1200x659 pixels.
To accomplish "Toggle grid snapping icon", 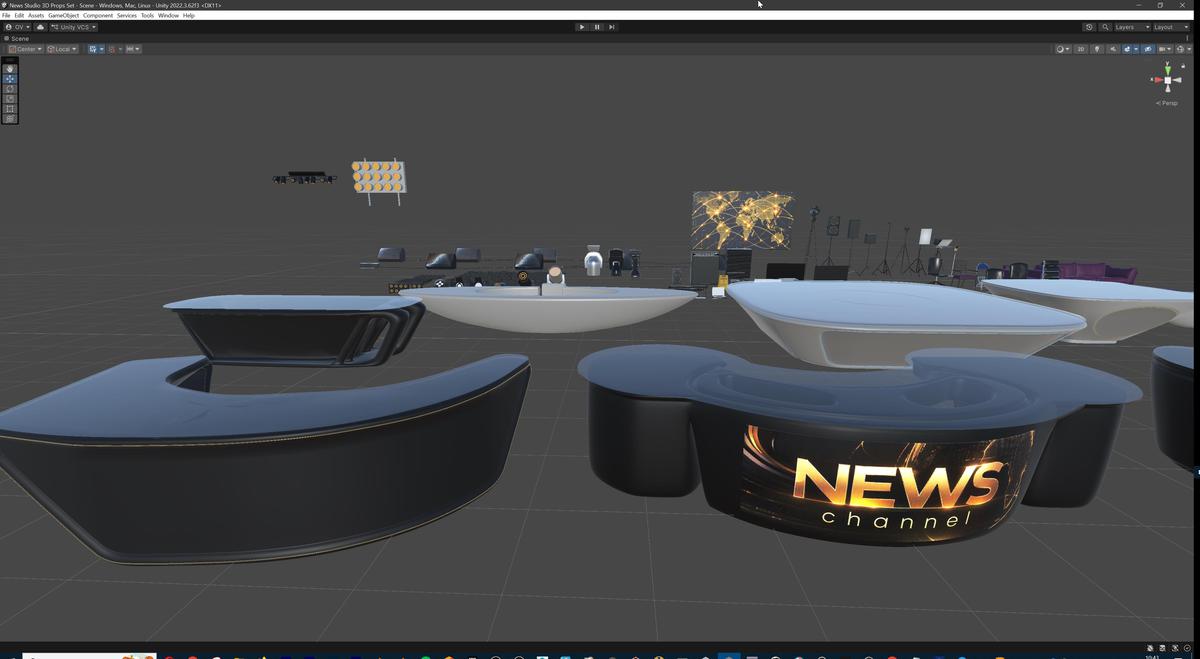I will (x=112, y=49).
